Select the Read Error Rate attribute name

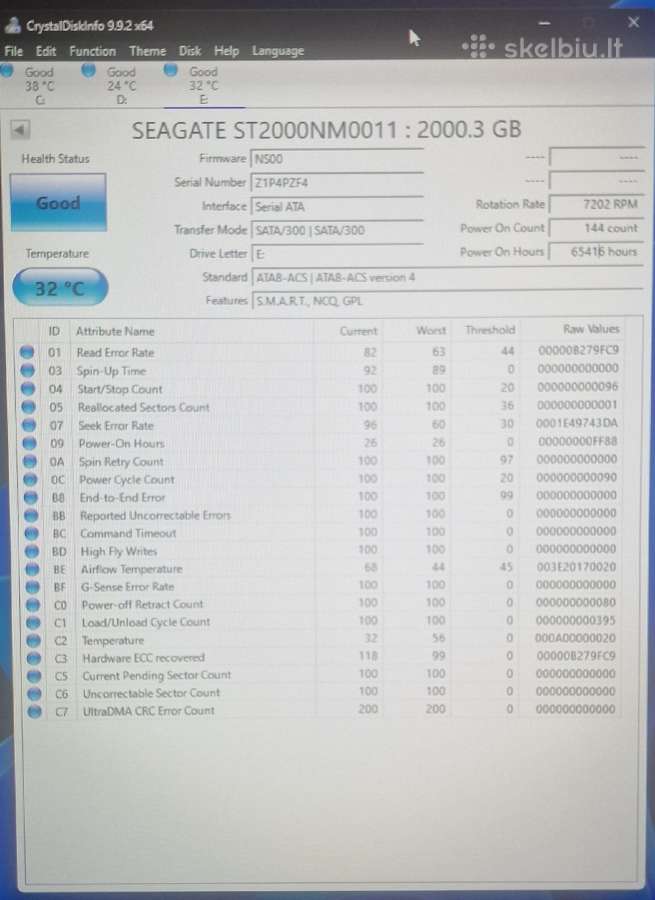(x=115, y=352)
